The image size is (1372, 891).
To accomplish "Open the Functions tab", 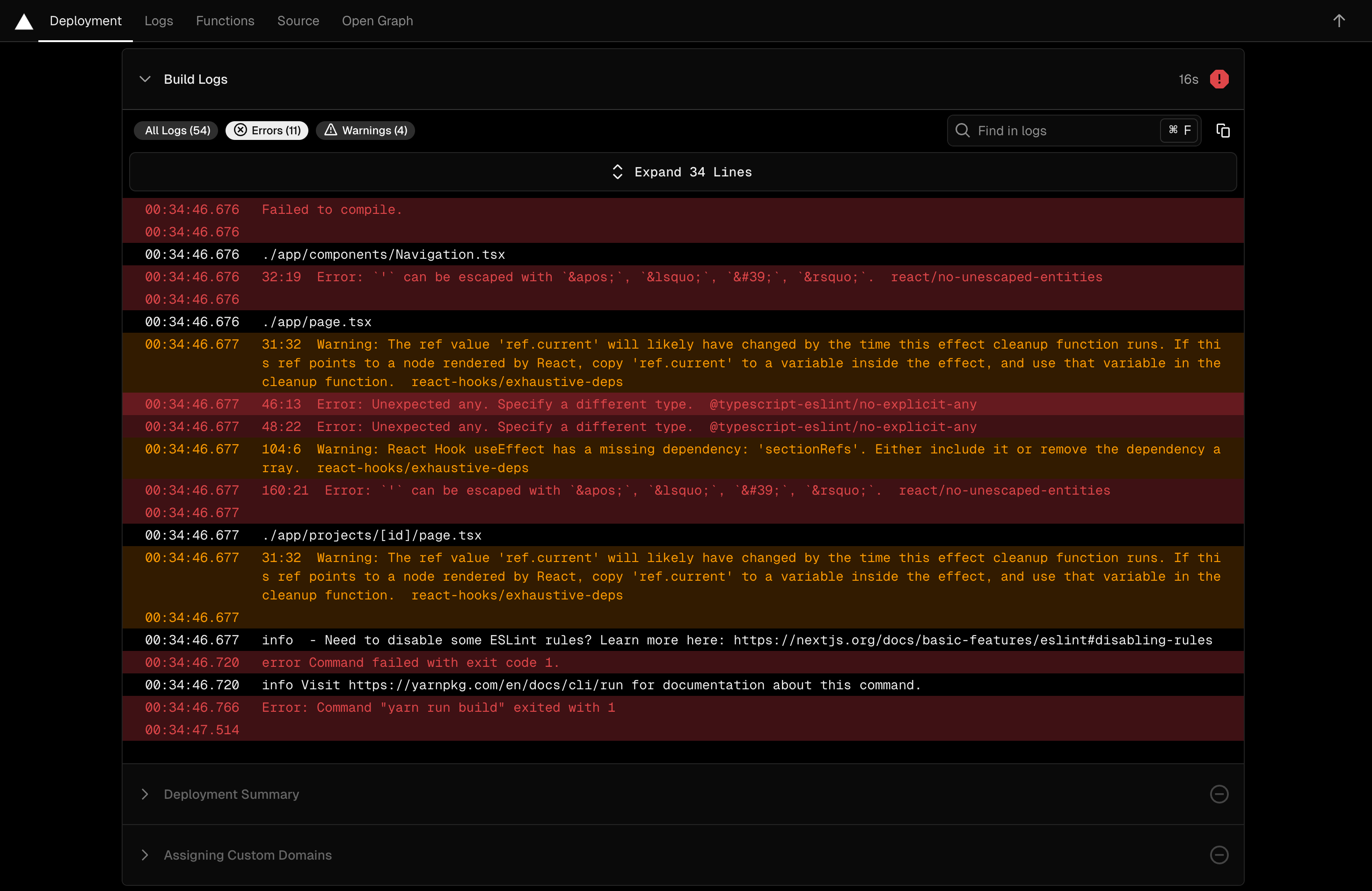I will pos(225,21).
